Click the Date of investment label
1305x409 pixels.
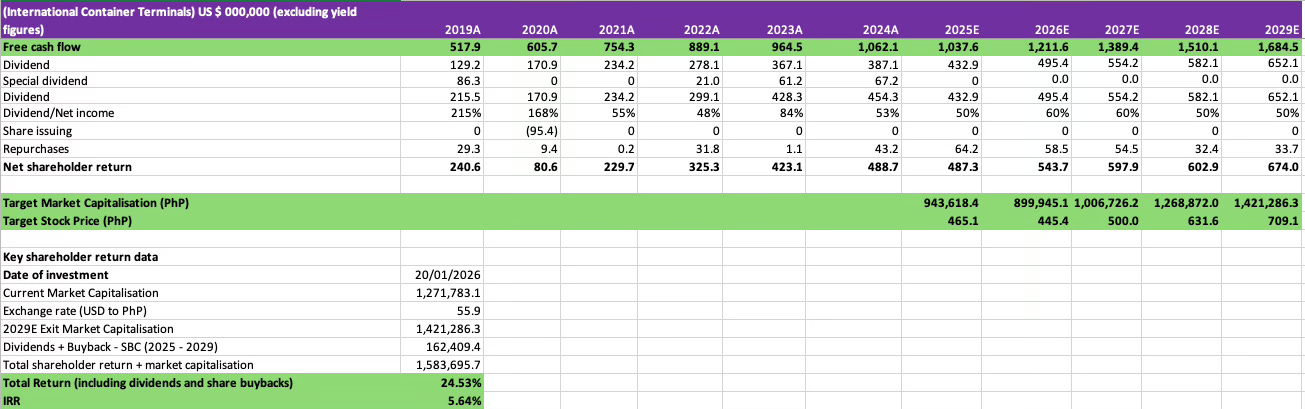tap(56, 275)
